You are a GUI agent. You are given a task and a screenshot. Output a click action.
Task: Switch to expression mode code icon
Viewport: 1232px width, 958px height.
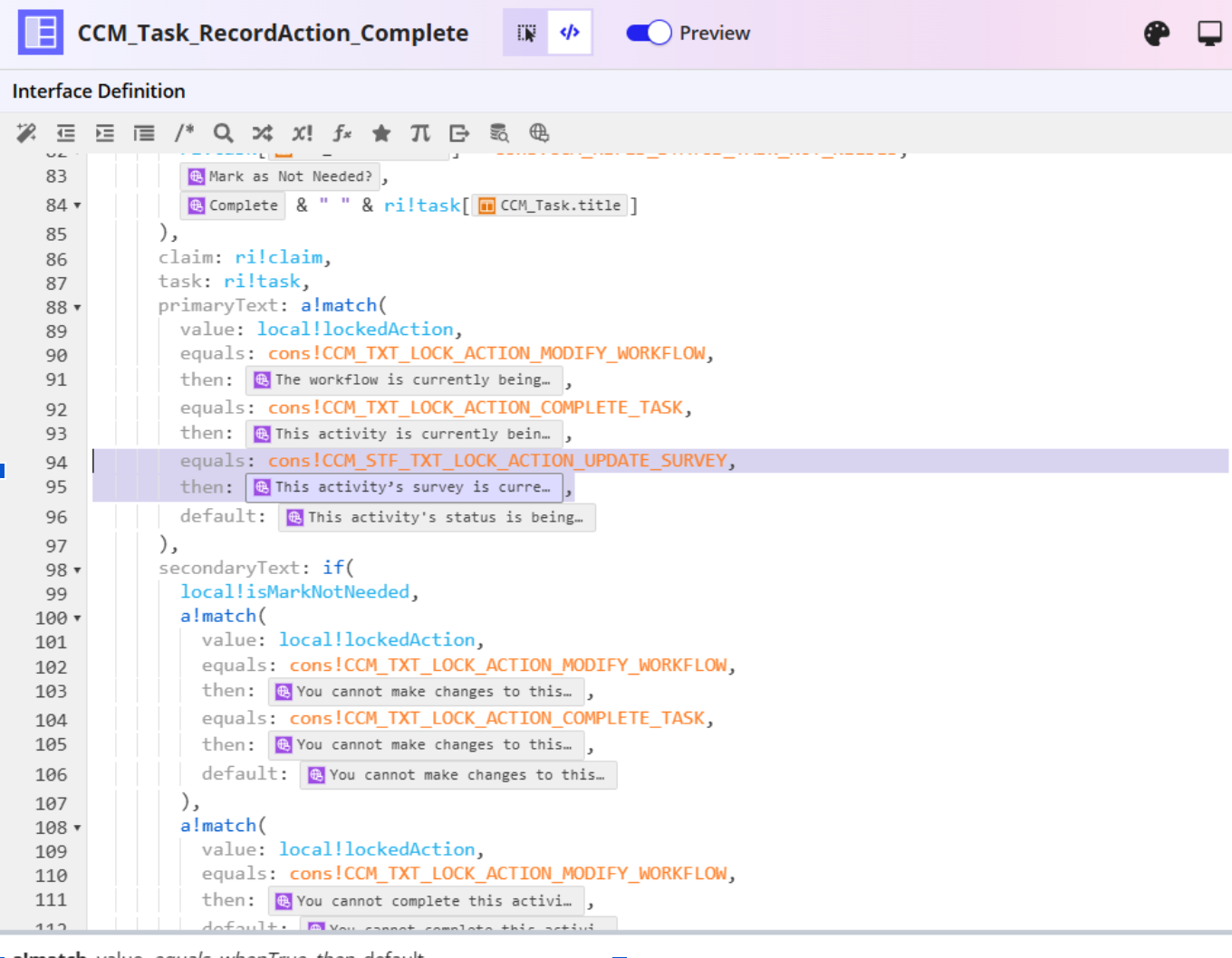point(570,34)
